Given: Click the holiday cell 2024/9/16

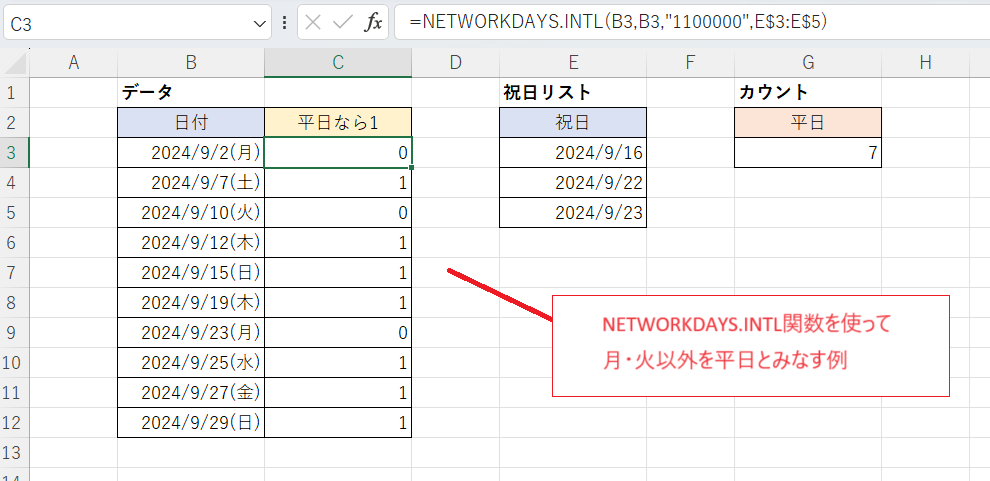Looking at the screenshot, I should (x=573, y=153).
